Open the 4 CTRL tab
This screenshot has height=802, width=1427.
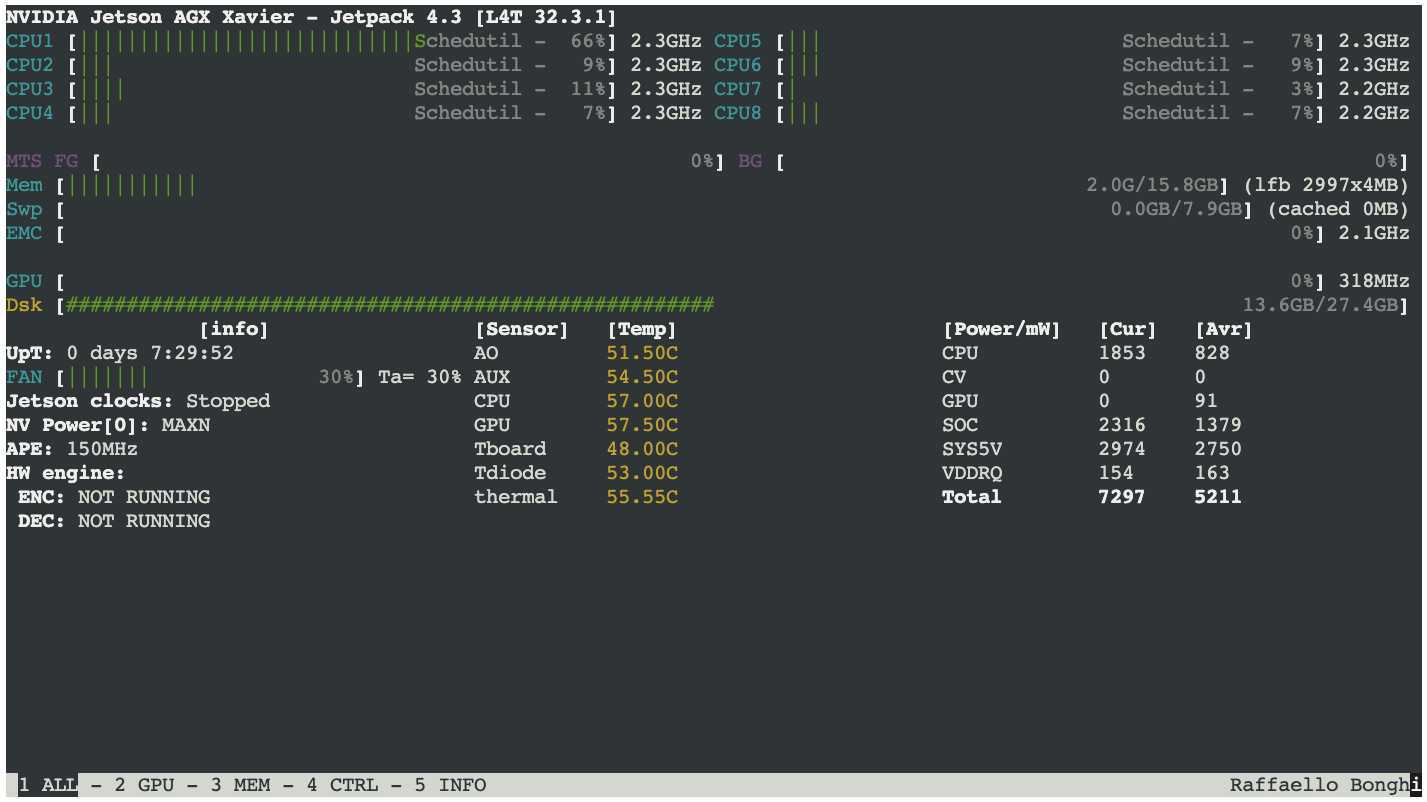[x=342, y=785]
